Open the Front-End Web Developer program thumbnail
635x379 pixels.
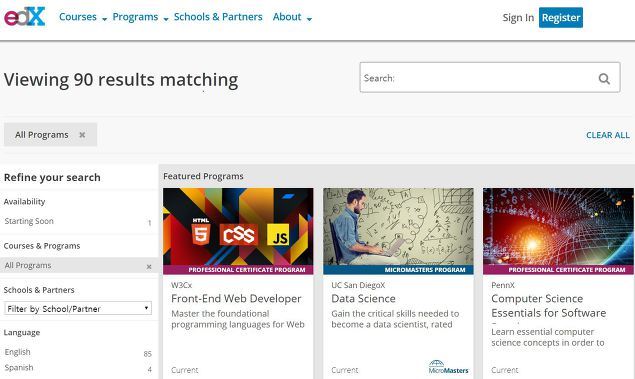238,231
